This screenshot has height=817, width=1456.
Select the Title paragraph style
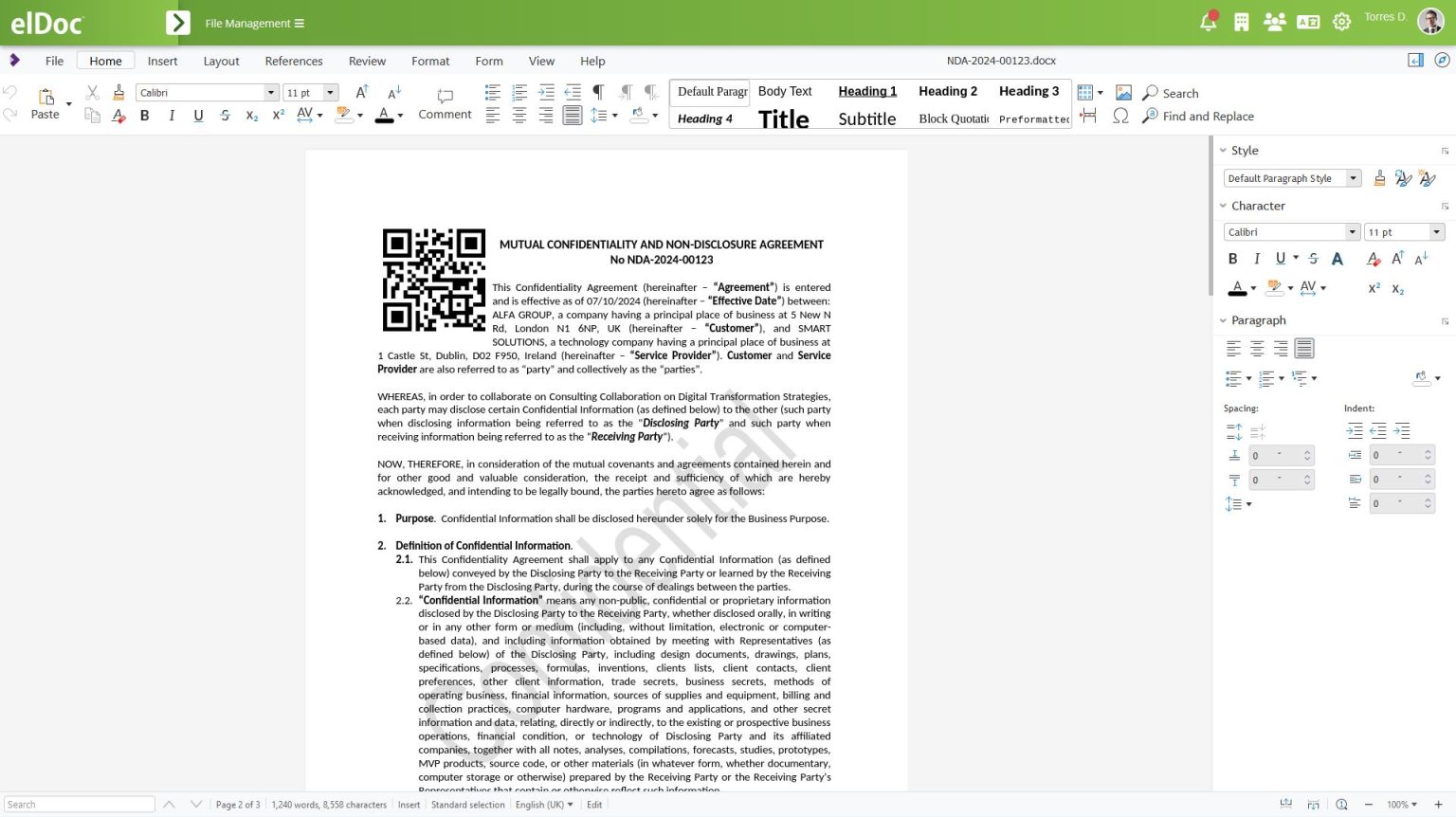click(783, 118)
